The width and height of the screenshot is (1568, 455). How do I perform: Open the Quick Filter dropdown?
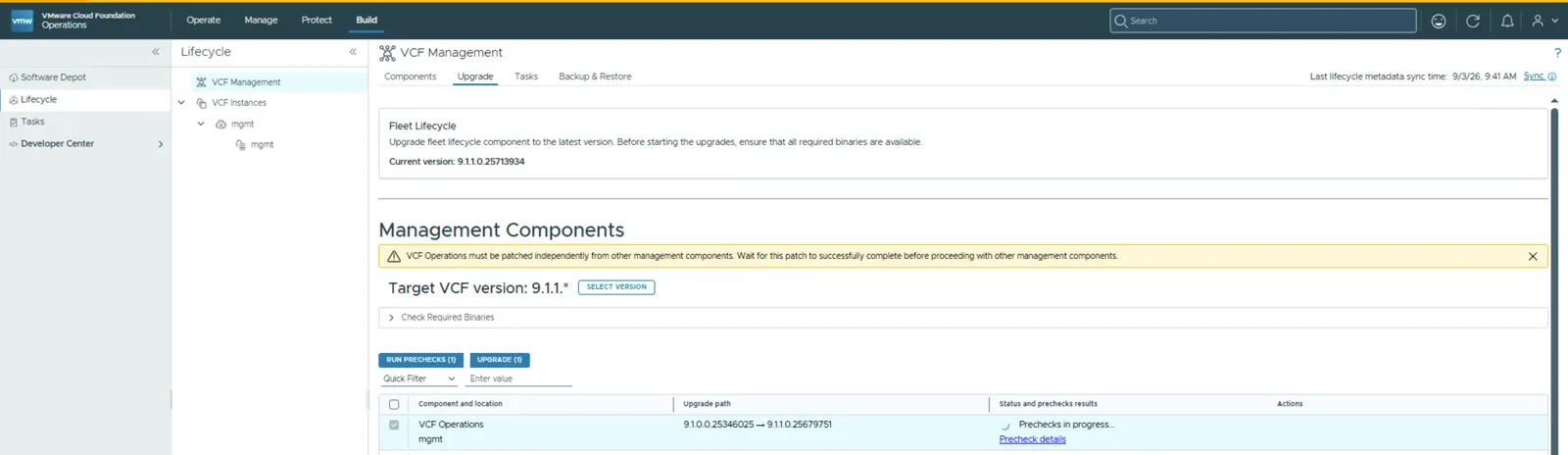point(419,379)
